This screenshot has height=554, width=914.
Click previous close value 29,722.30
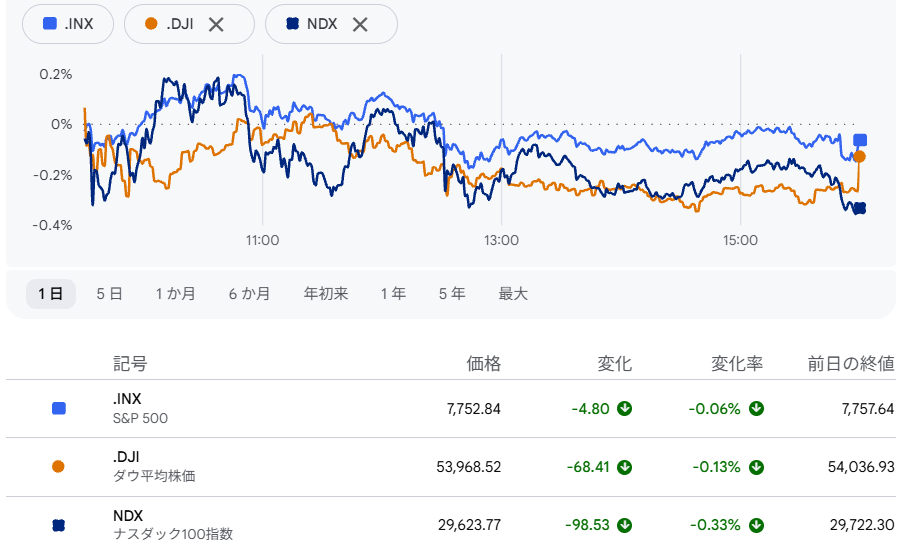(x=863, y=525)
